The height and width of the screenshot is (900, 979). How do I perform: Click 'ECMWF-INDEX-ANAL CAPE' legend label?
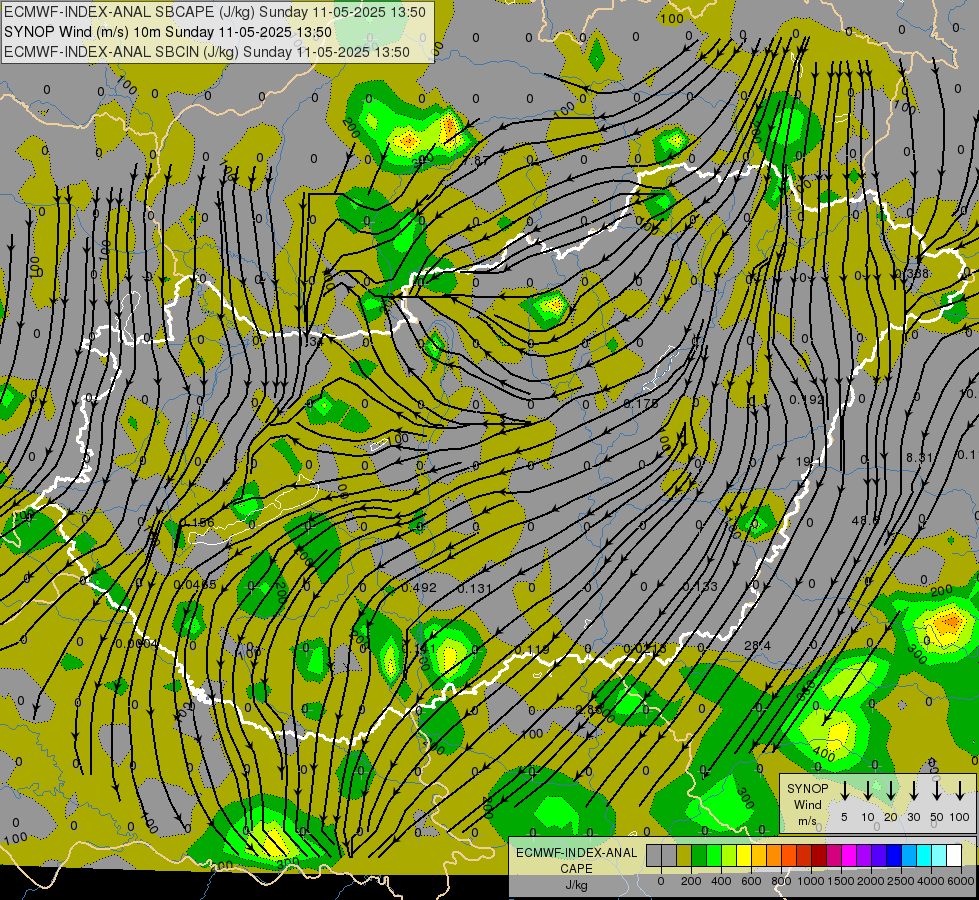click(x=576, y=860)
